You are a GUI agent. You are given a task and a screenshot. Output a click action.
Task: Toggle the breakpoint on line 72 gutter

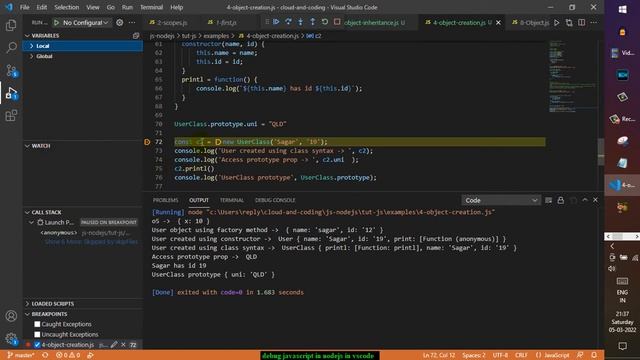(147, 142)
